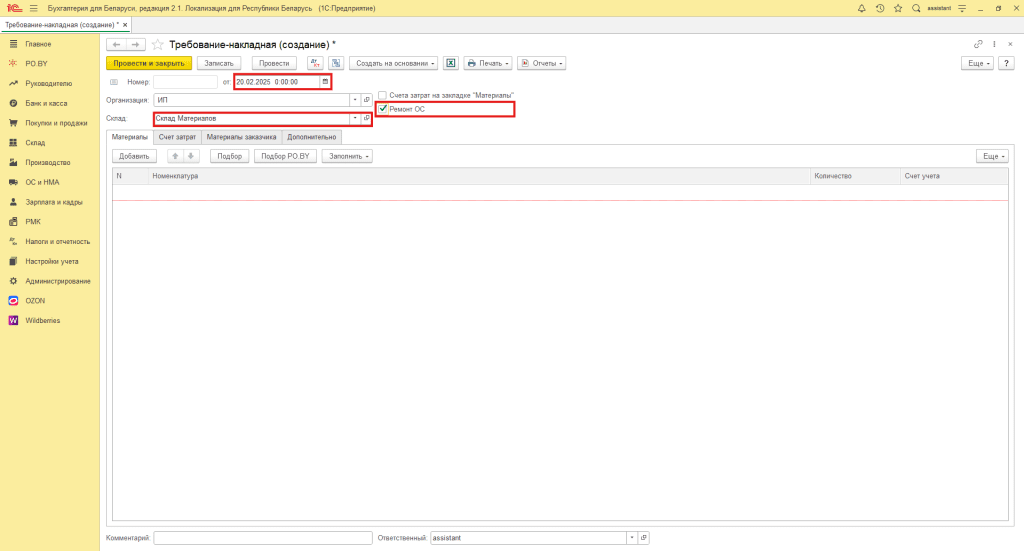Navigate forward with the right arrow
Image resolution: width=1024 pixels, height=551 pixels.
135,44
